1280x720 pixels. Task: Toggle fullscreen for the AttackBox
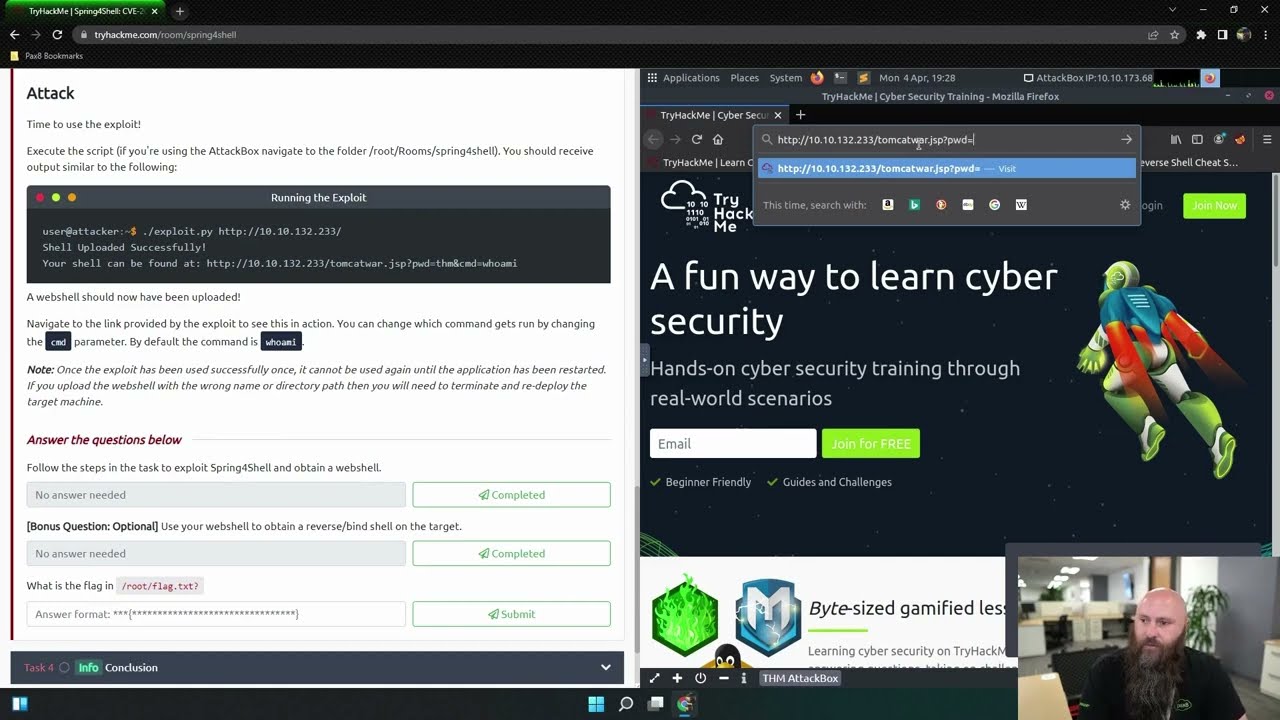coord(655,678)
